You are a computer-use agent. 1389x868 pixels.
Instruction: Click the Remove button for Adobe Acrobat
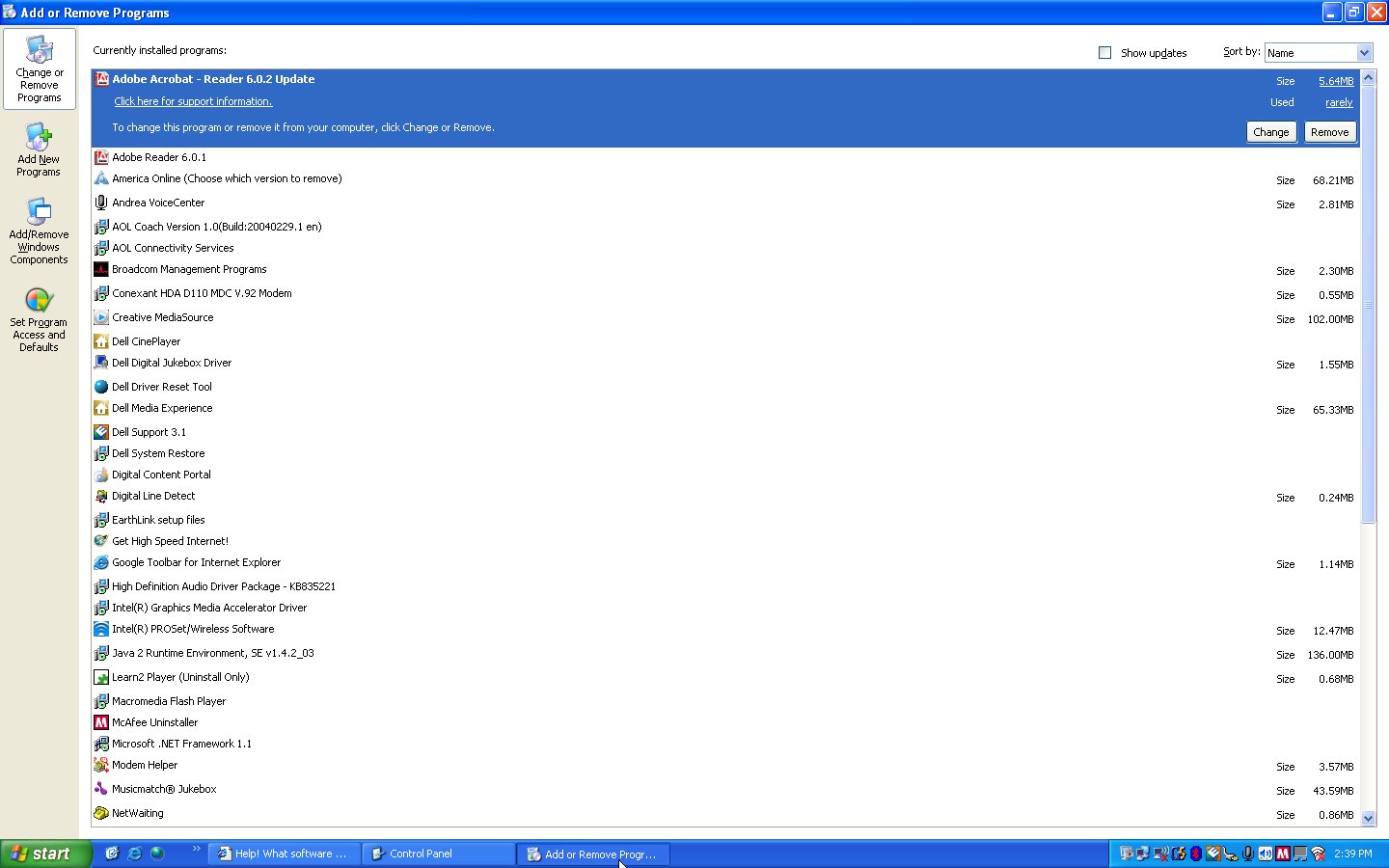(1329, 132)
